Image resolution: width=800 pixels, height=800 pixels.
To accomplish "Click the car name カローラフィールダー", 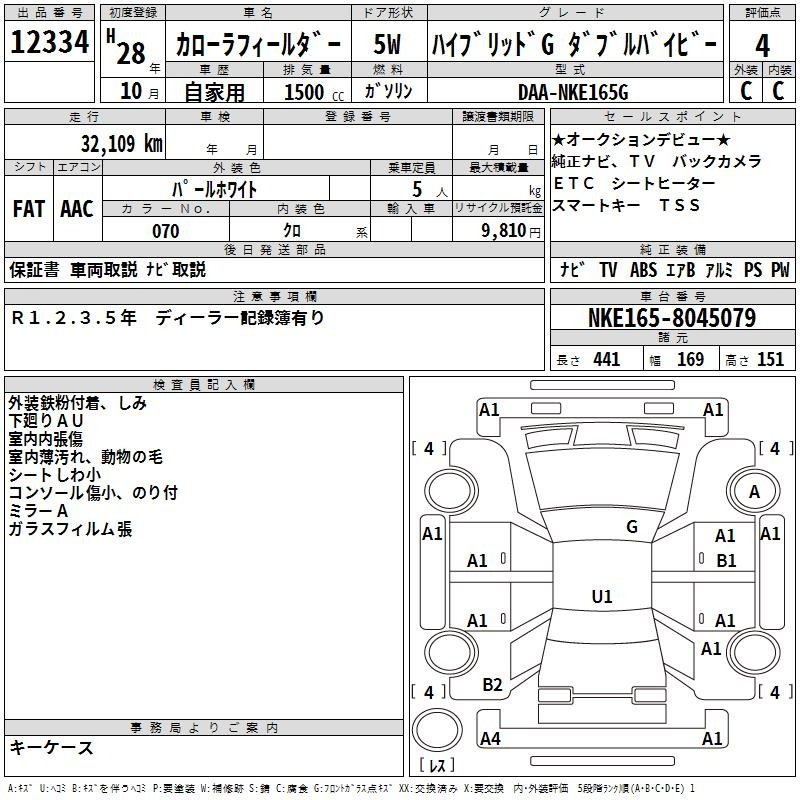I will [257, 46].
